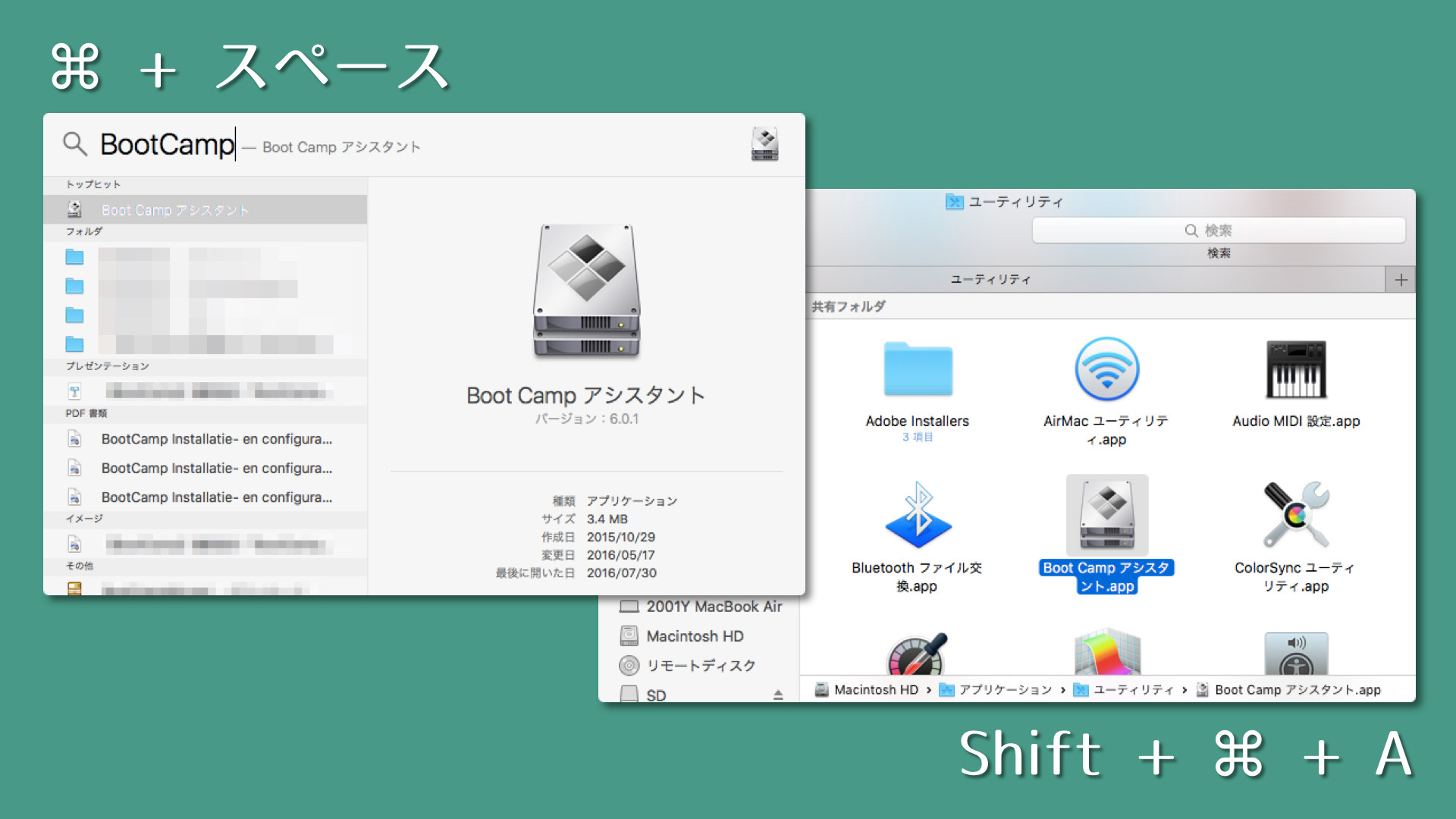Select Macintosh HD in Finder sidebar
The height and width of the screenshot is (819, 1456).
tap(682, 636)
